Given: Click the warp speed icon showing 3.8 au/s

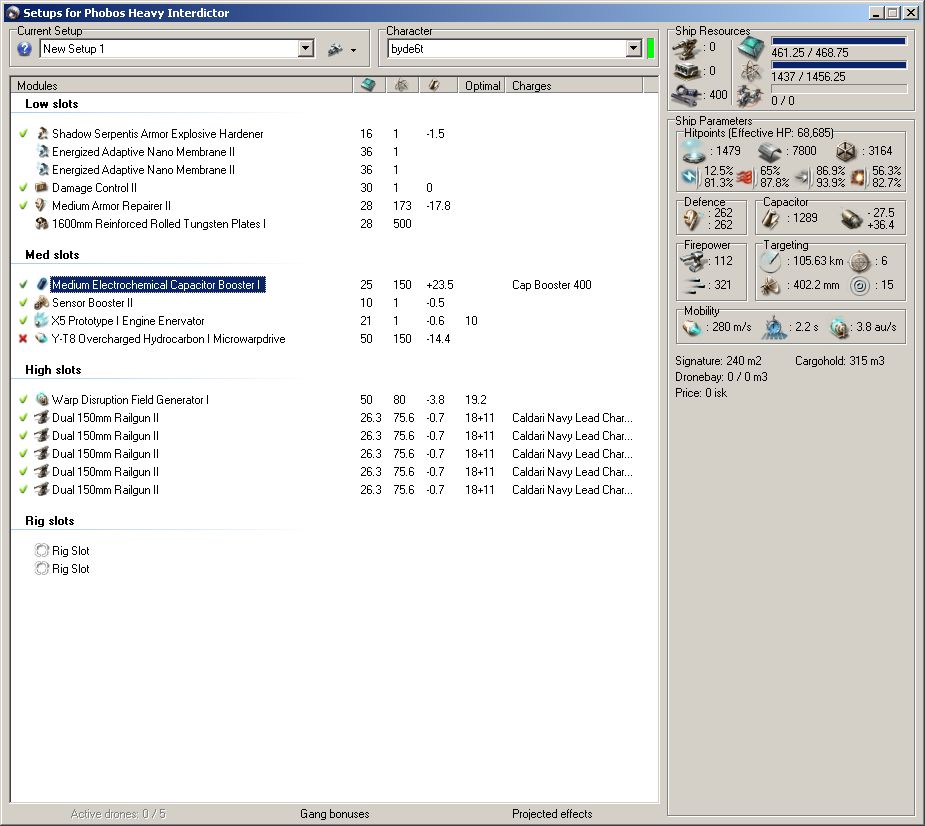Looking at the screenshot, I should (x=838, y=328).
